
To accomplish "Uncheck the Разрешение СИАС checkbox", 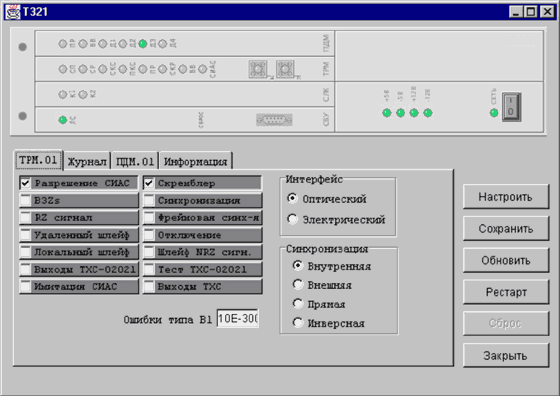I will [x=25, y=183].
